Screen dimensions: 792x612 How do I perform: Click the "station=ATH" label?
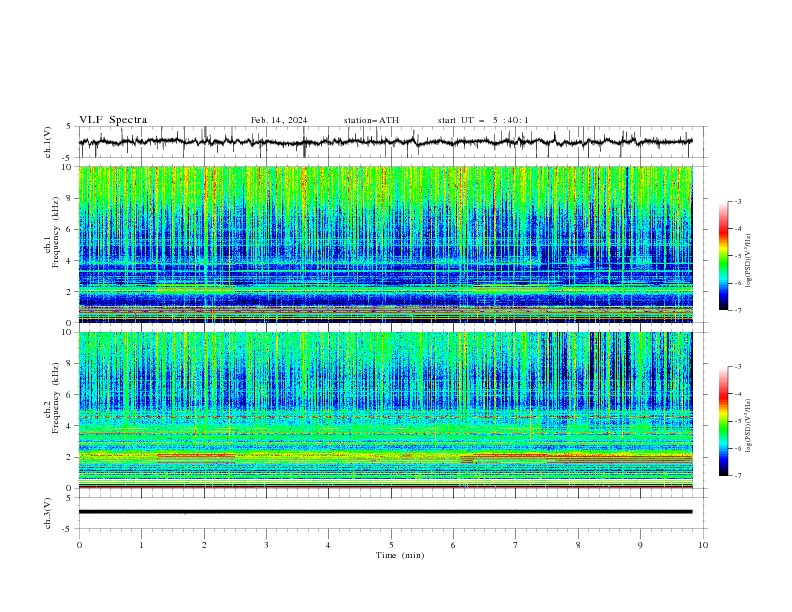[371, 120]
